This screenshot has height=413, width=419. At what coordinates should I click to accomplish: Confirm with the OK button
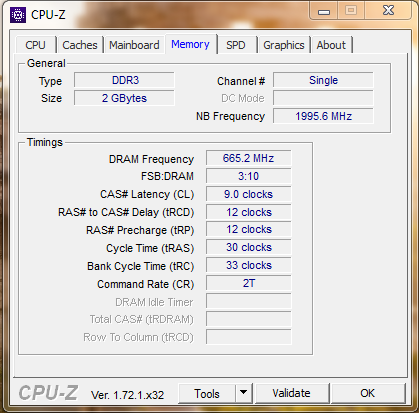(x=368, y=393)
